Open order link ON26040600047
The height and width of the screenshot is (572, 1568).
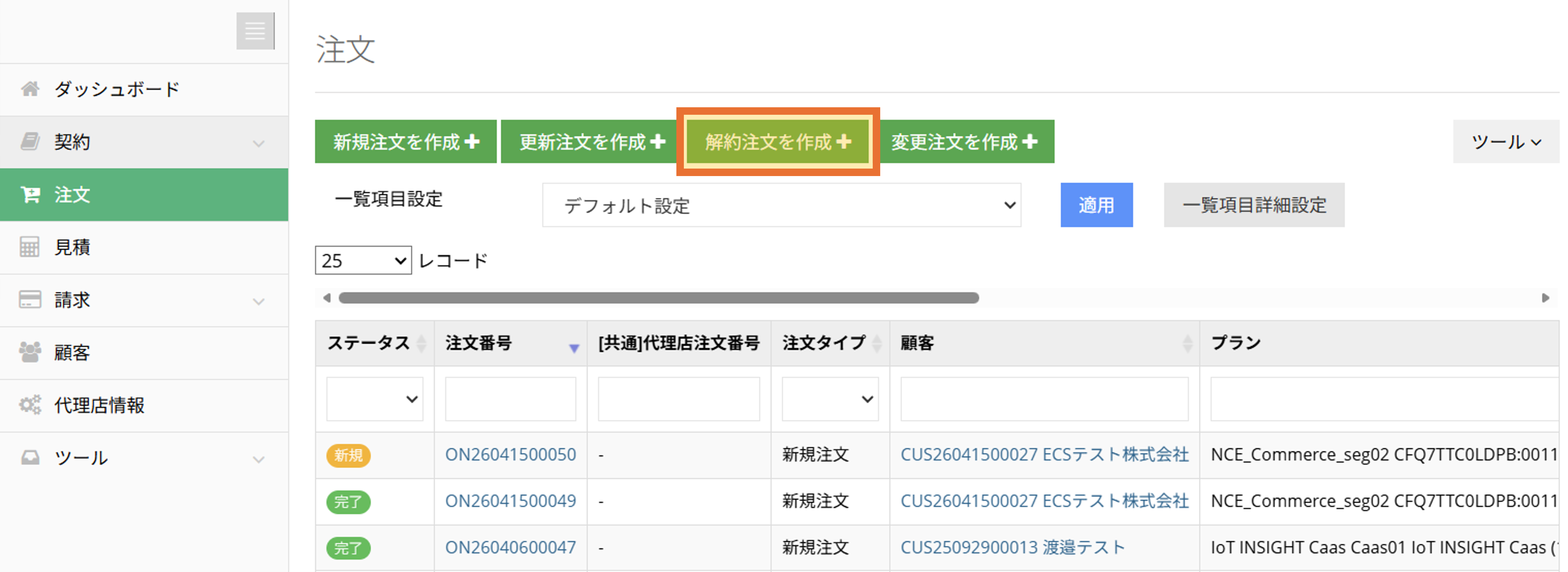tap(510, 547)
